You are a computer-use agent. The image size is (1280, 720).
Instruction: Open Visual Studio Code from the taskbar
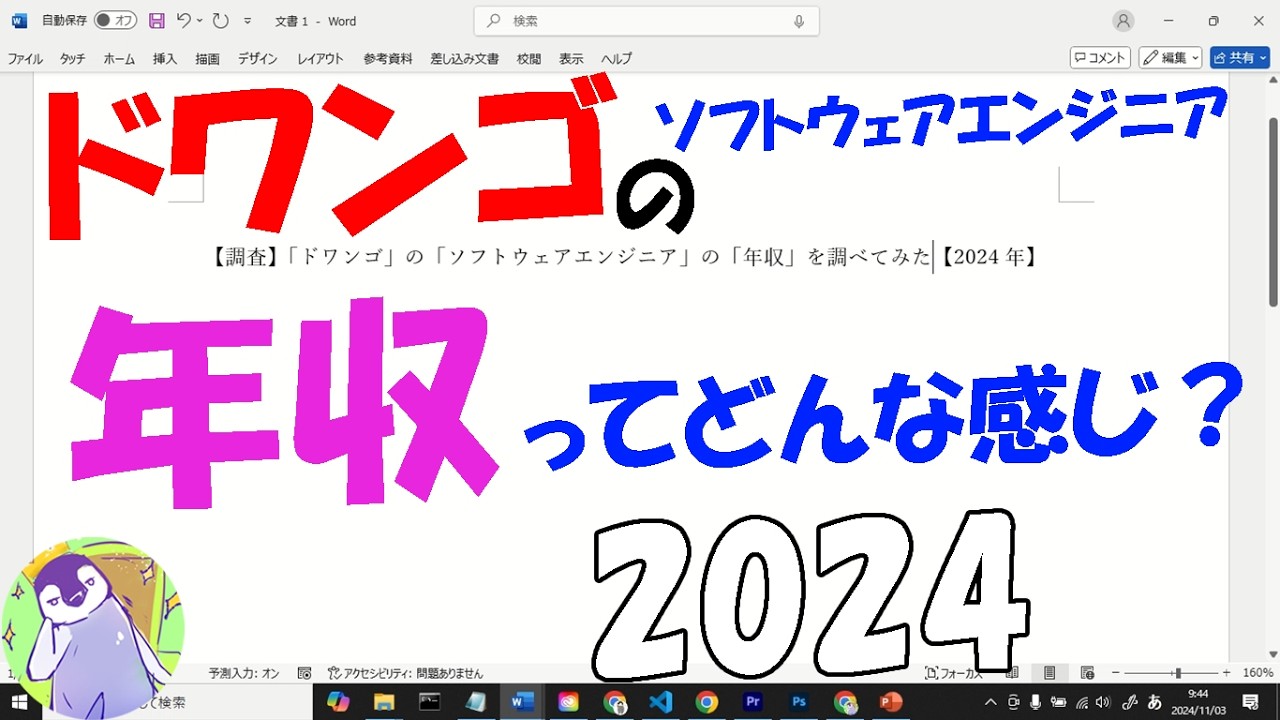(x=660, y=702)
